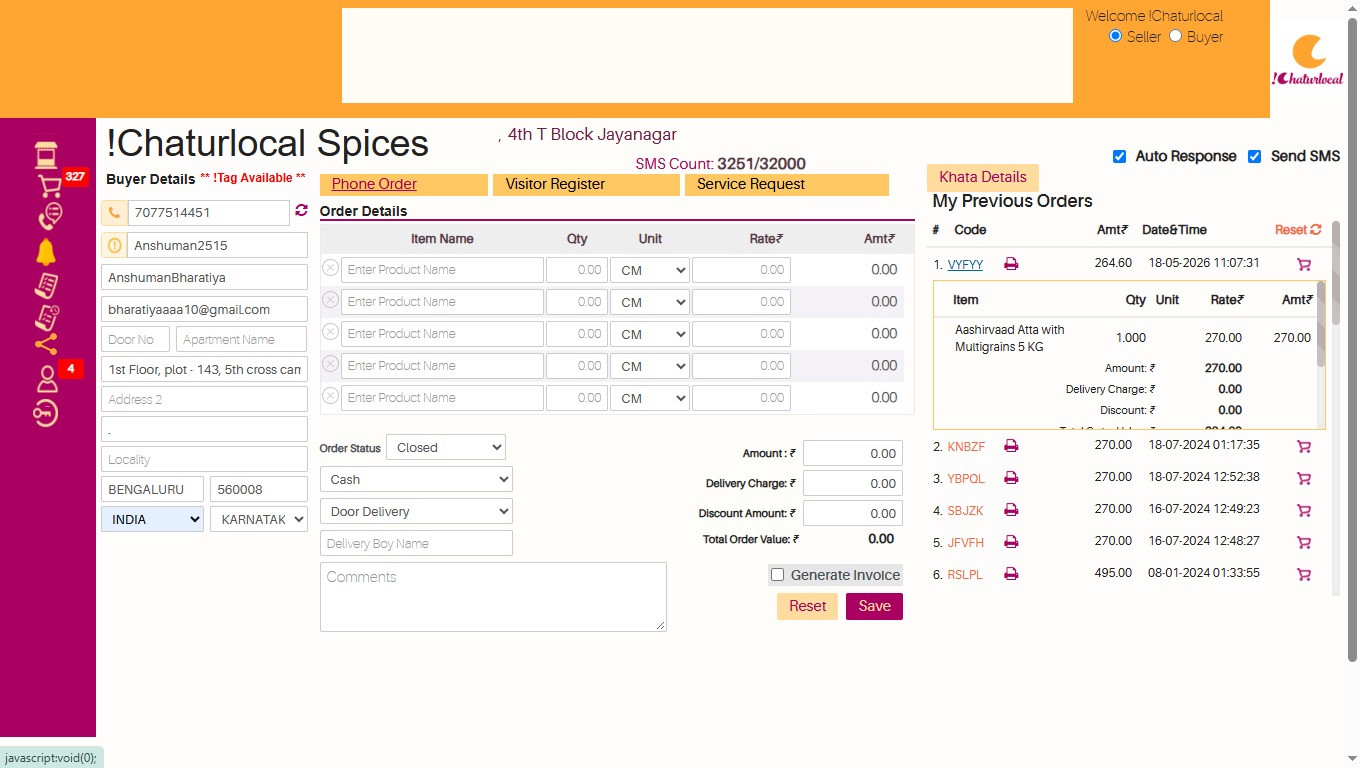Switch to the Phone Order tab

404,184
